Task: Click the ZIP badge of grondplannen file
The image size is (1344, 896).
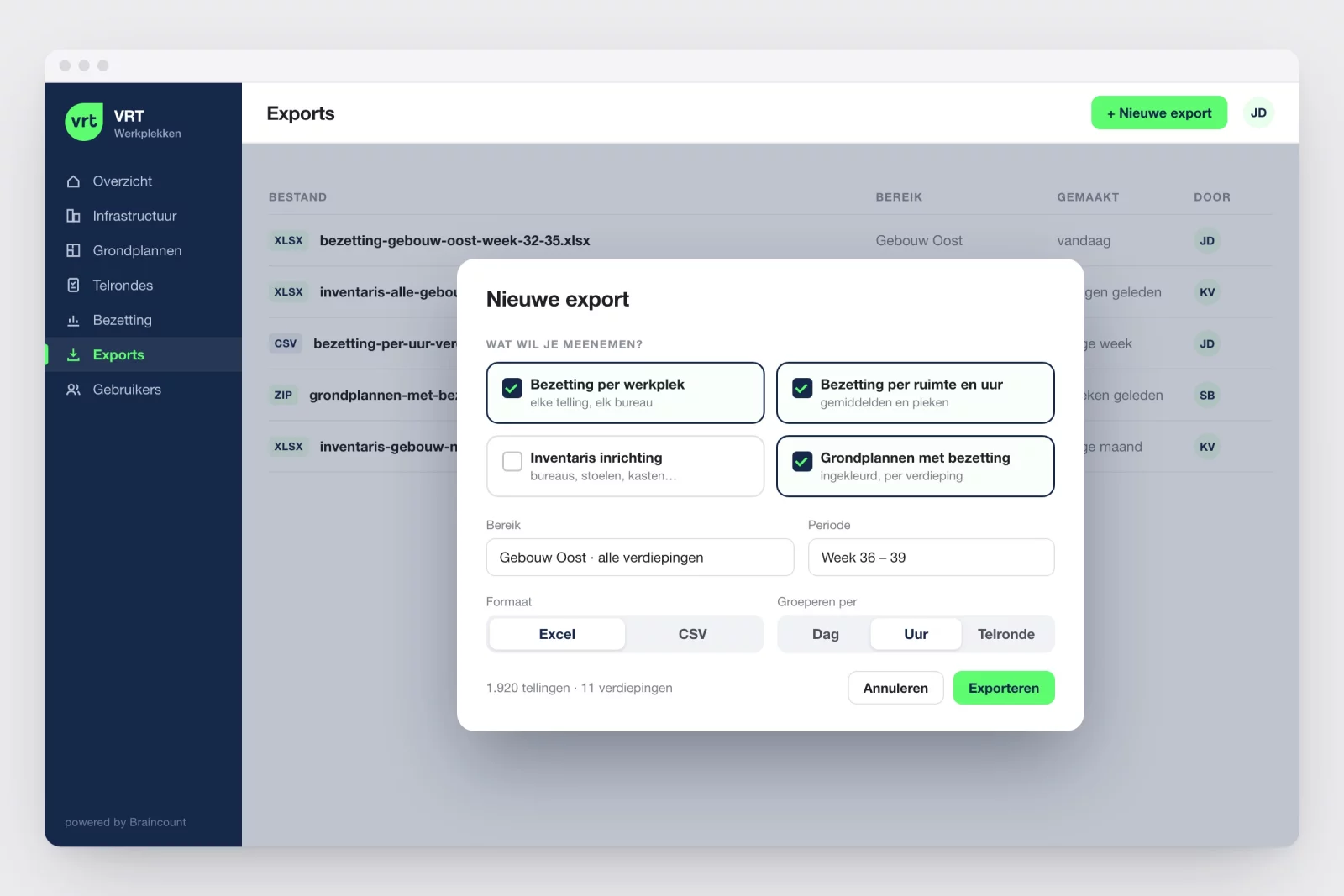Action: tap(283, 395)
